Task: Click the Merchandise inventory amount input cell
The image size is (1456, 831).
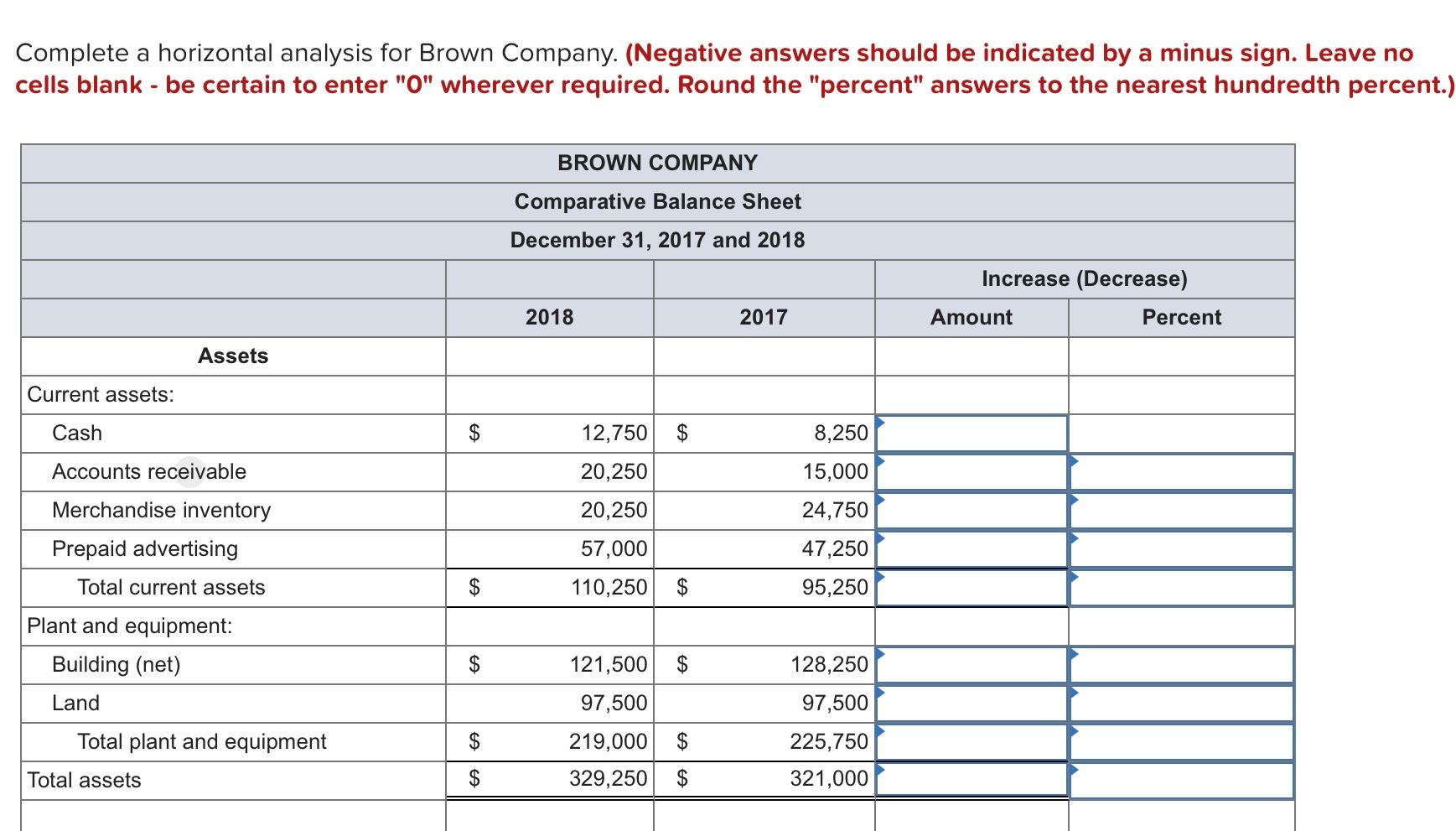Action: (972, 511)
